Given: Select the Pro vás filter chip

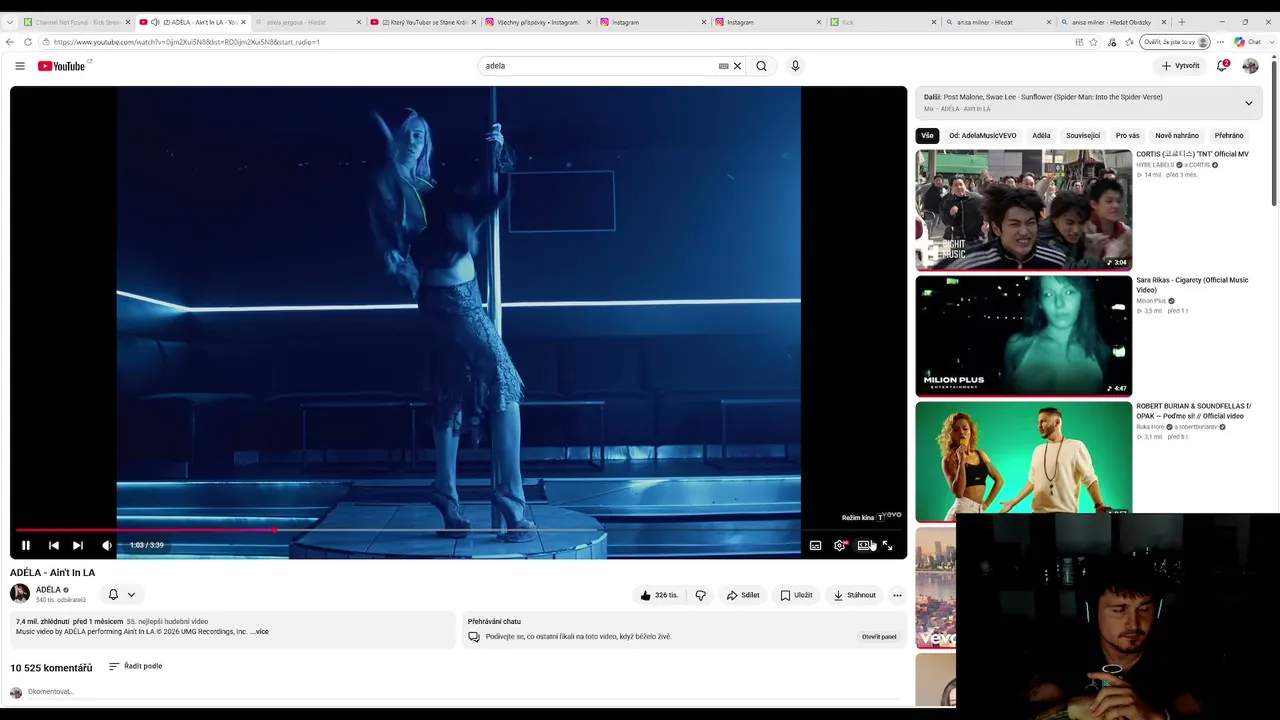Looking at the screenshot, I should 1127,136.
